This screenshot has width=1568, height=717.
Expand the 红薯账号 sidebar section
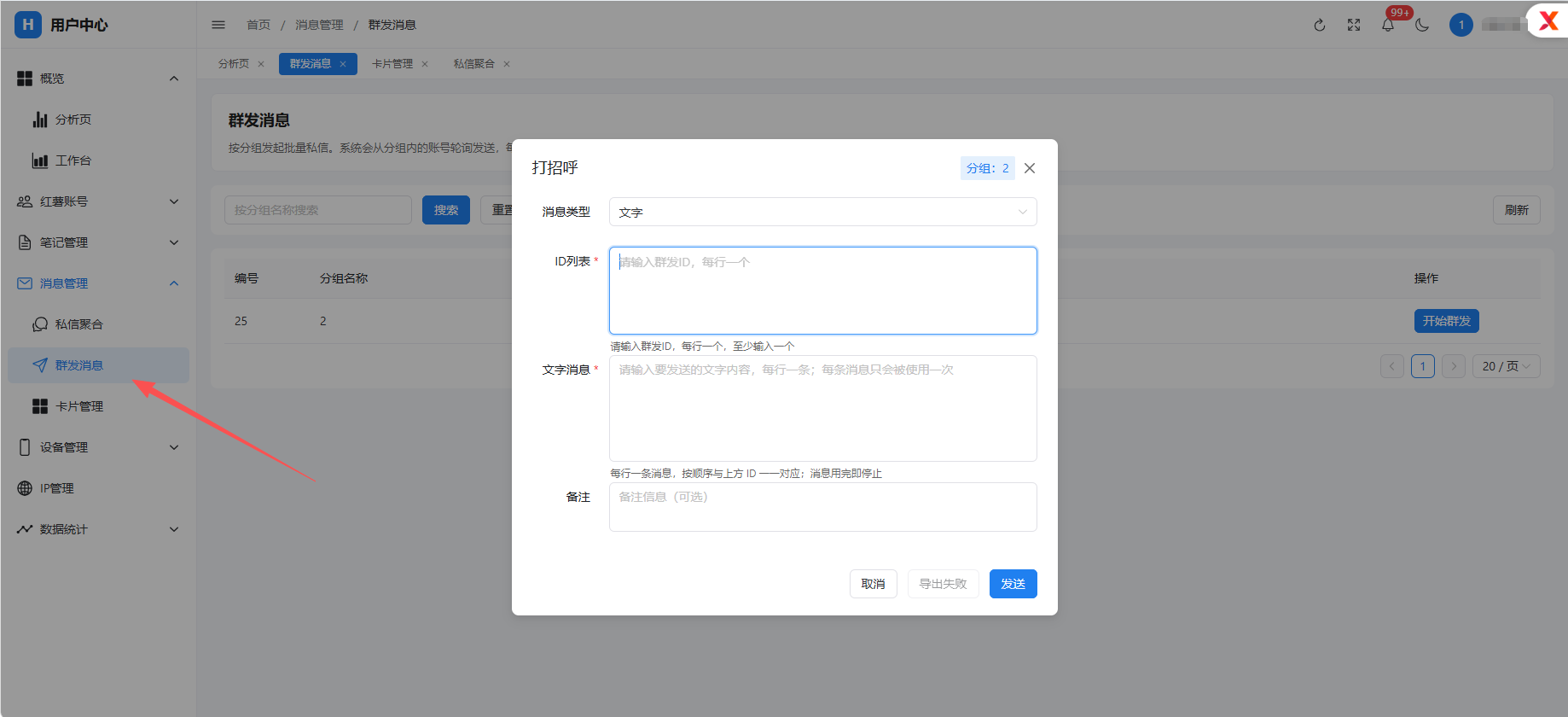tap(98, 201)
